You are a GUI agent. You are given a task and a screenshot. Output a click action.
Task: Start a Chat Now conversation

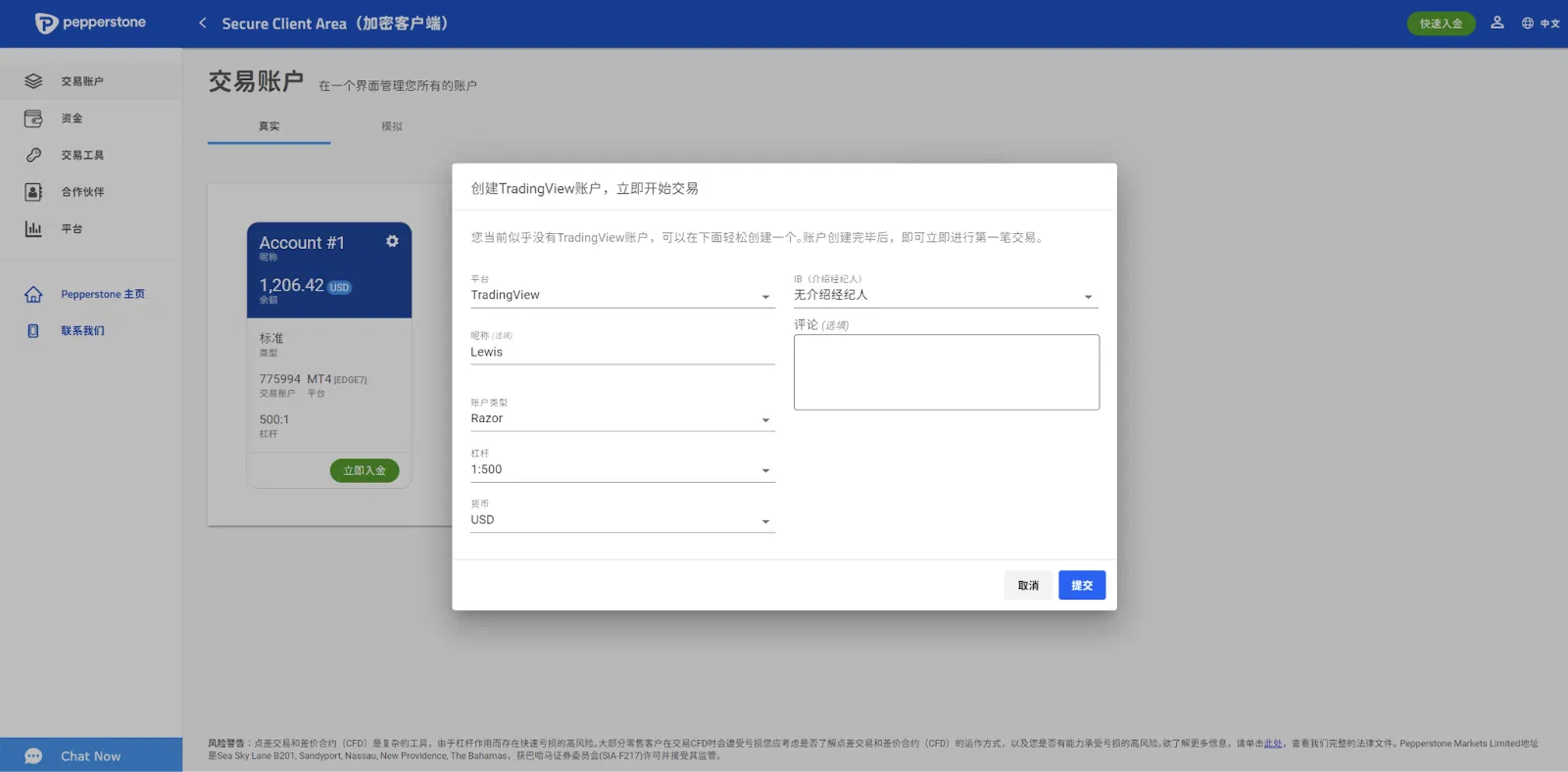90,756
